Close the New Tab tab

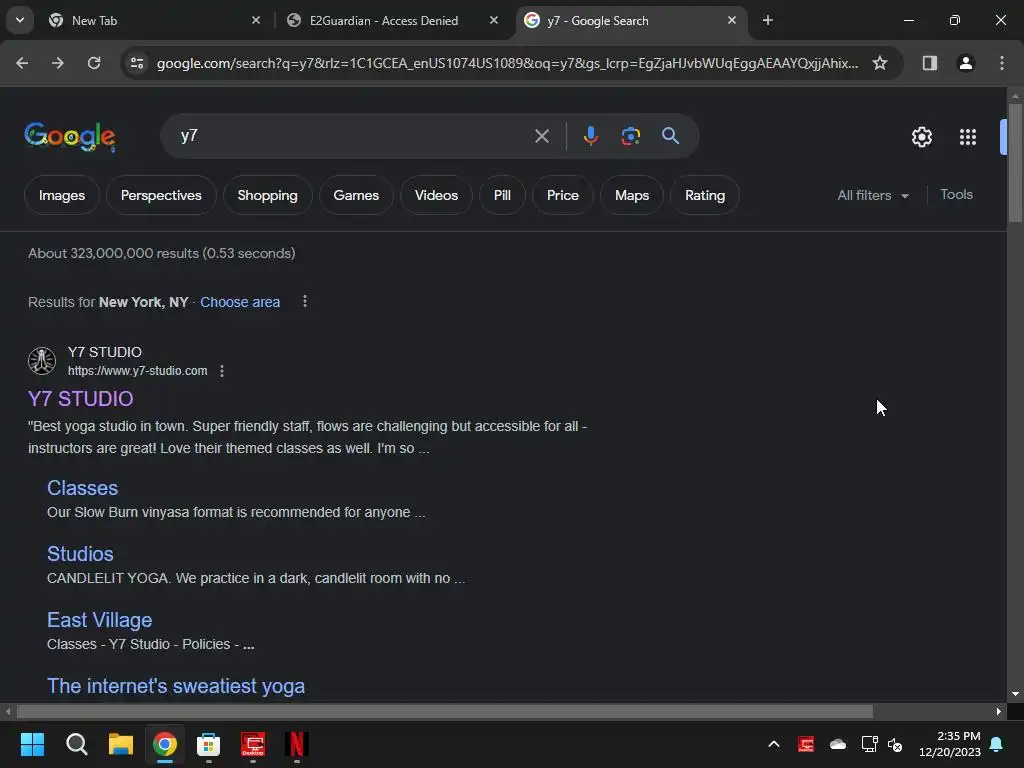(256, 20)
